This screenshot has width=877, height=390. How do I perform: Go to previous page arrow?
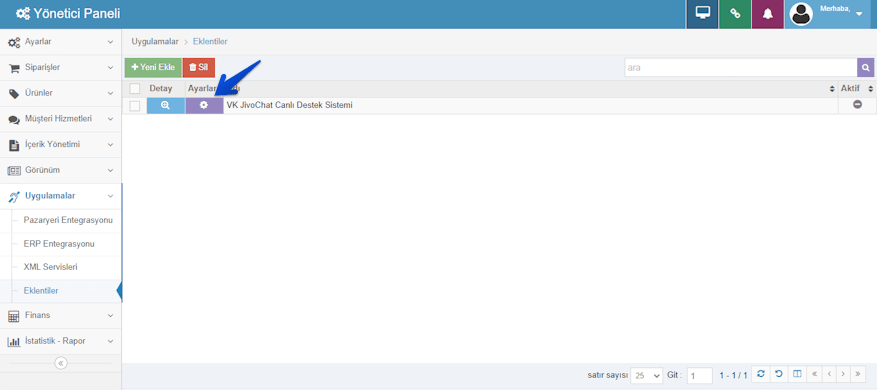829,374
